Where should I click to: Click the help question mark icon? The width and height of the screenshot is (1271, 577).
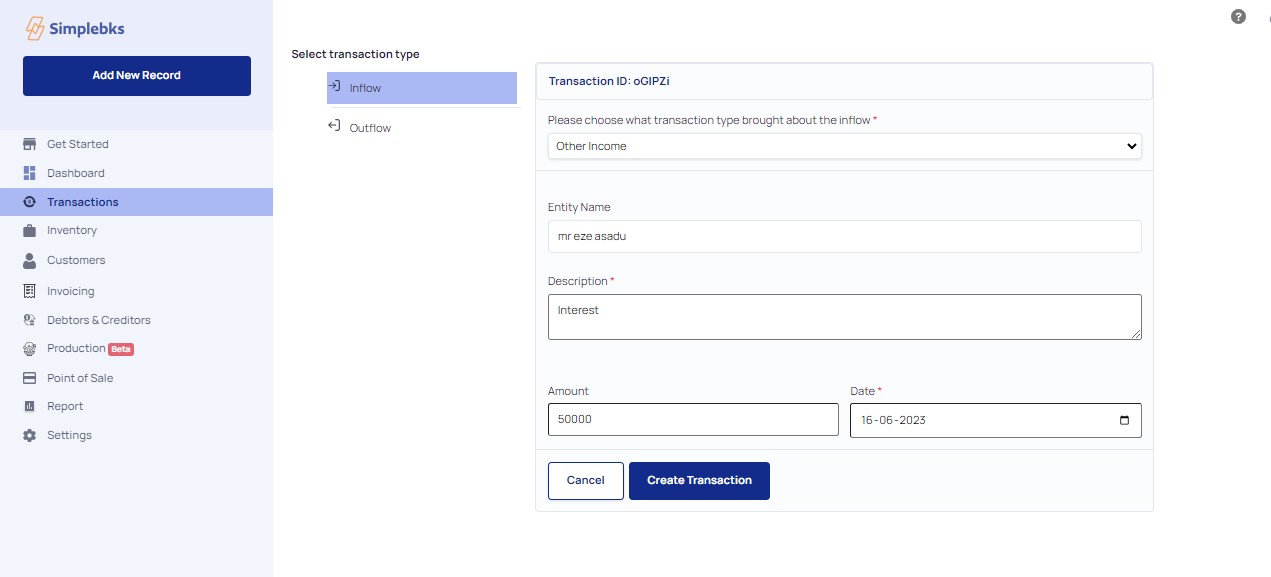[1238, 17]
